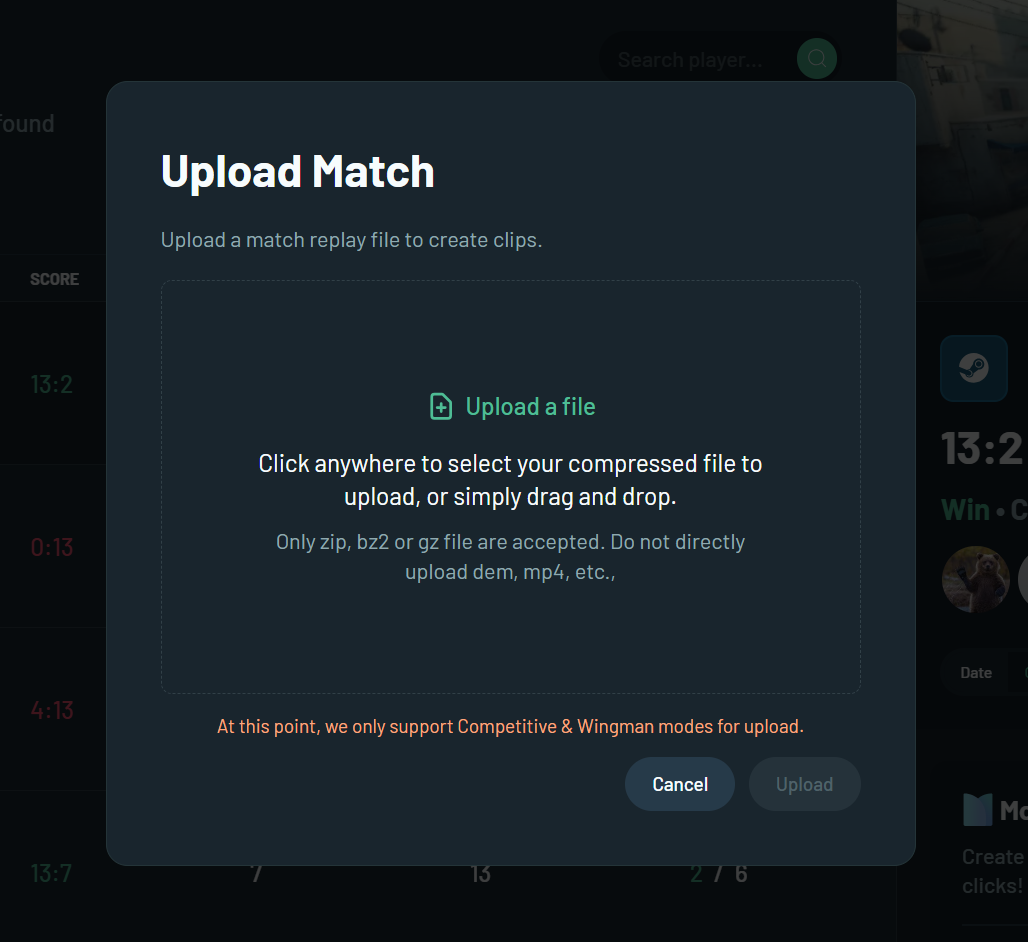This screenshot has height=942, width=1028.
Task: Click the green Win result label
Action: [x=965, y=509]
